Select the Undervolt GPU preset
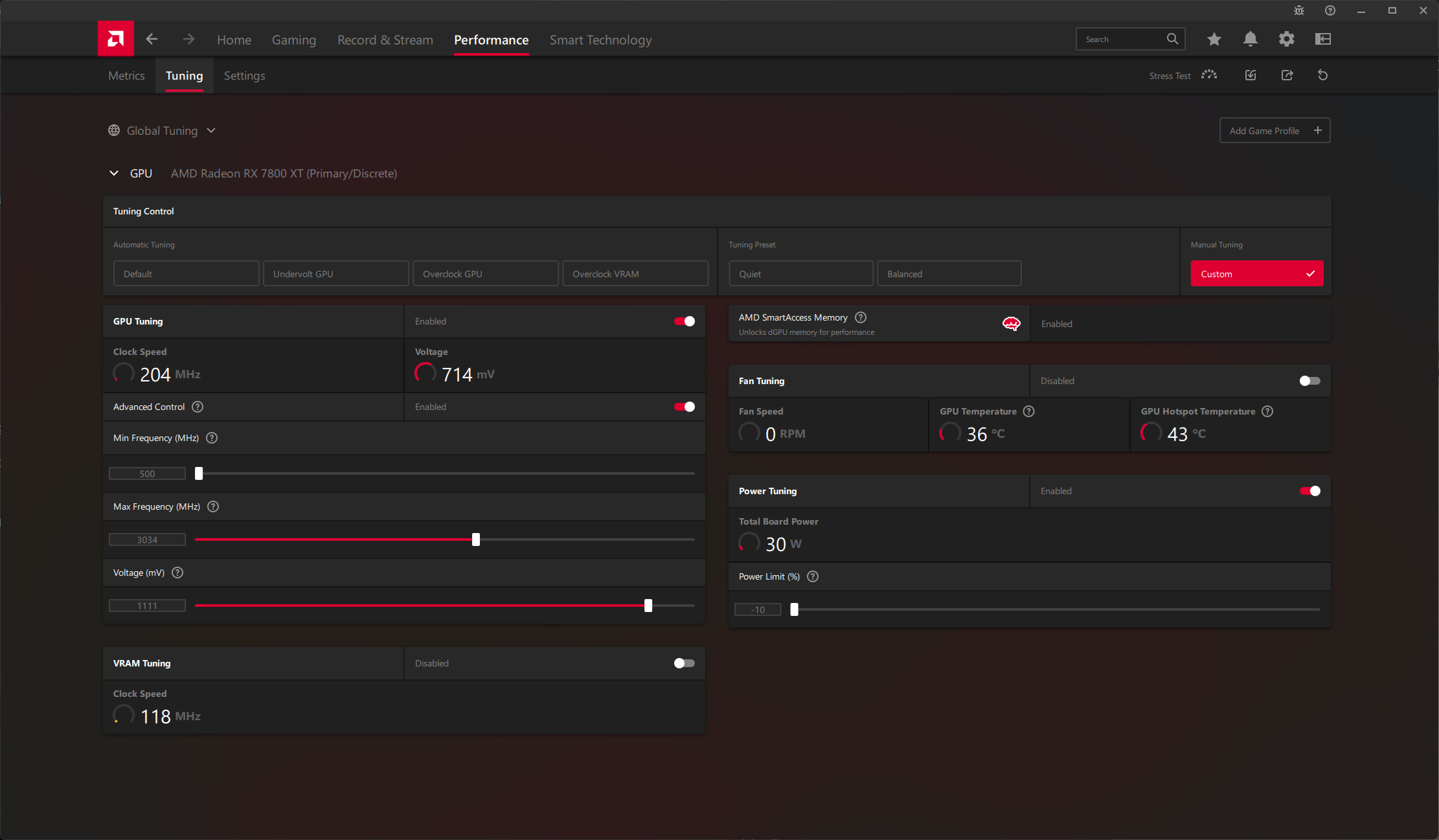 pos(335,274)
